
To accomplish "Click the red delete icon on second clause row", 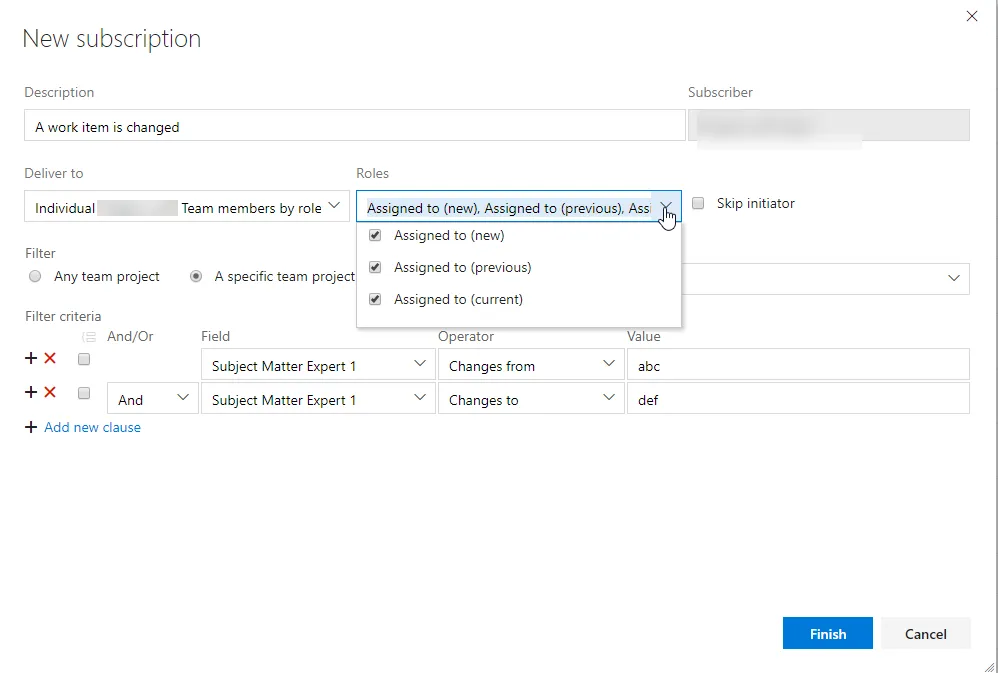I will (50, 392).
